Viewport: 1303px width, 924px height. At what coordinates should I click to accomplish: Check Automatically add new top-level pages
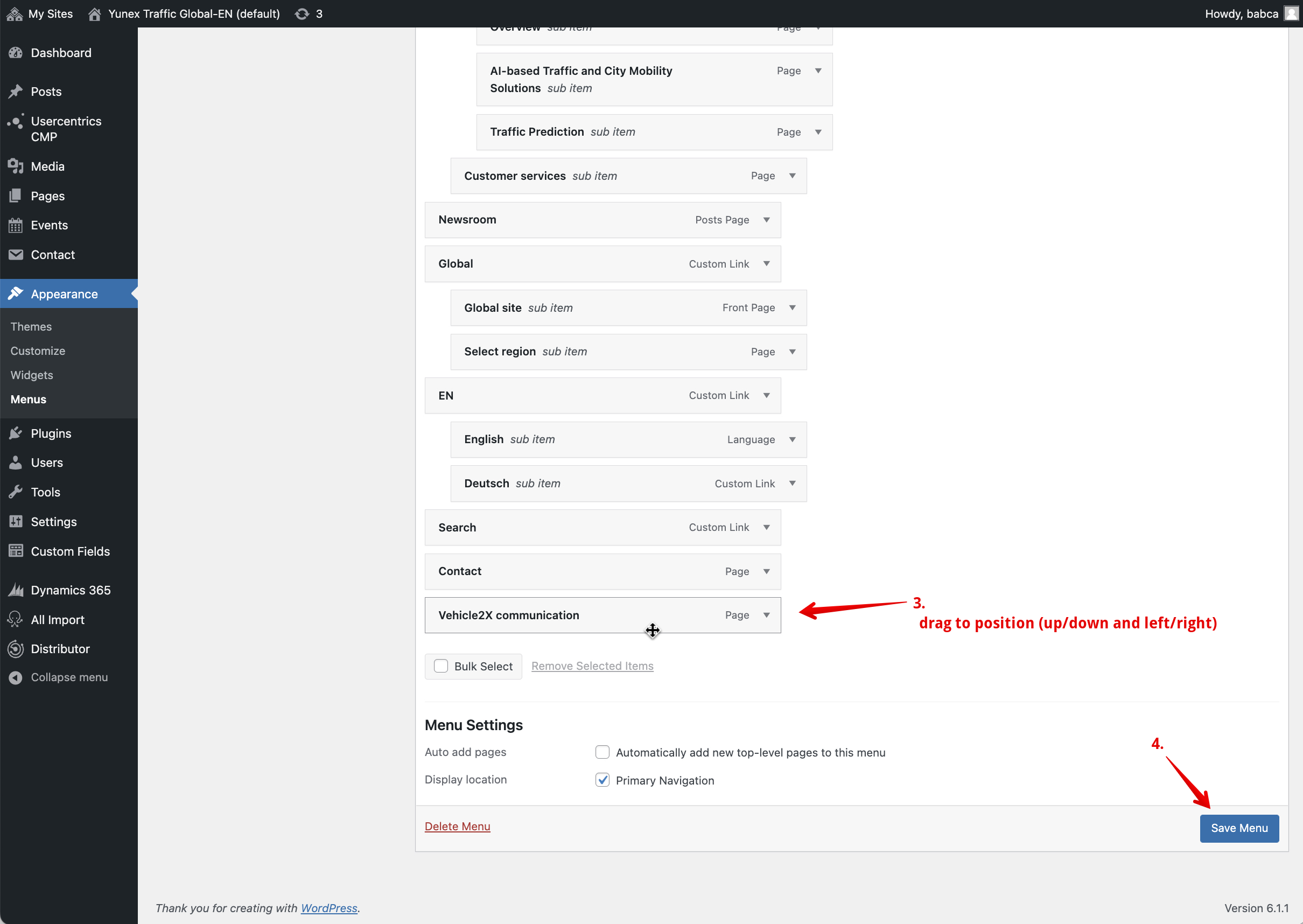(602, 752)
